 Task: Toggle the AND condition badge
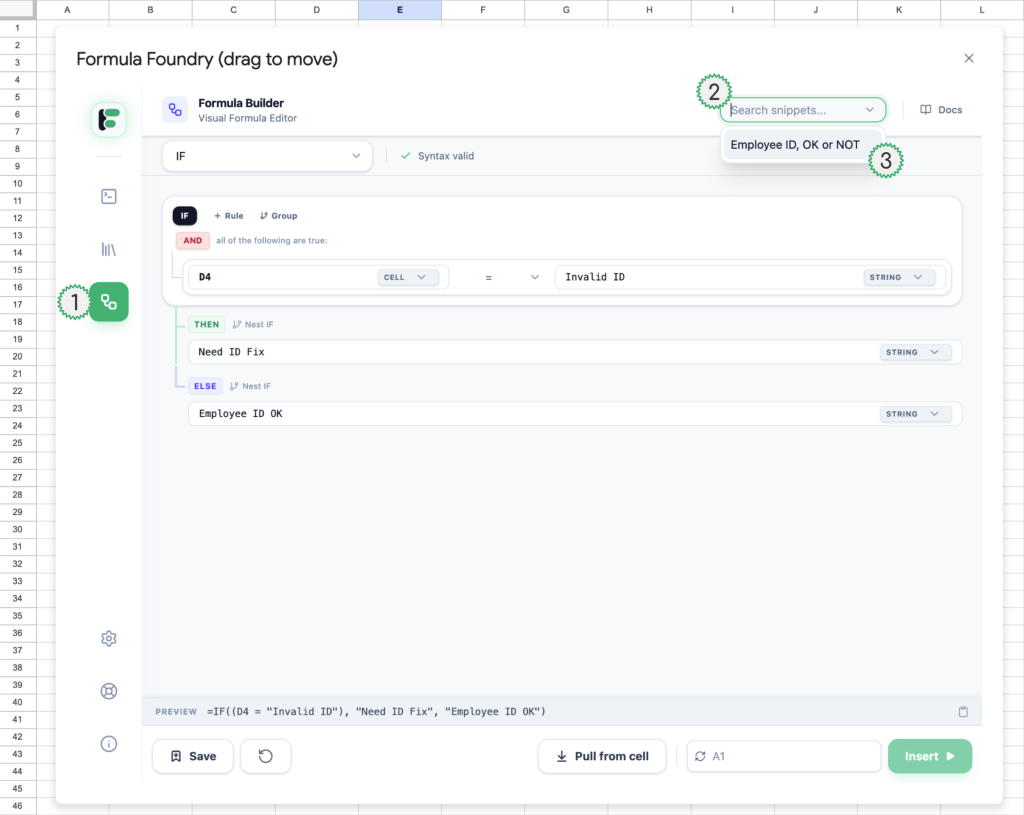(x=193, y=240)
